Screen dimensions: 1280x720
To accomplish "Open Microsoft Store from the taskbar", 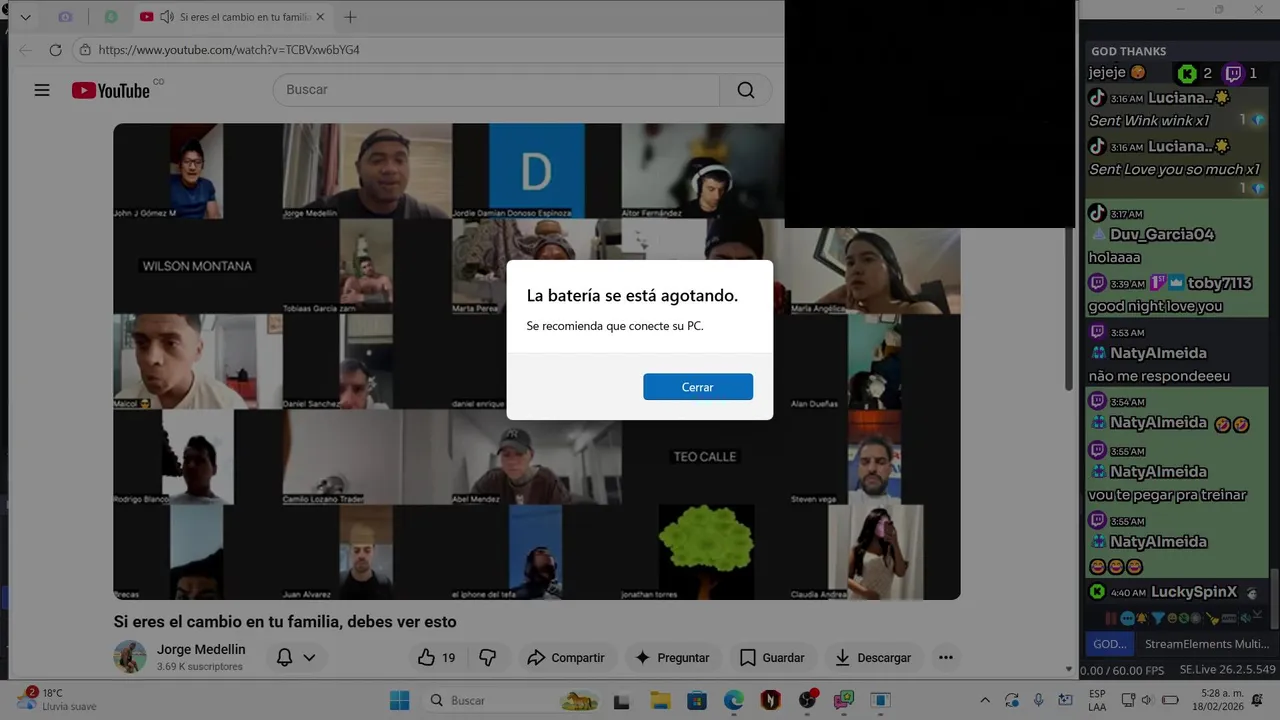I will (x=697, y=700).
